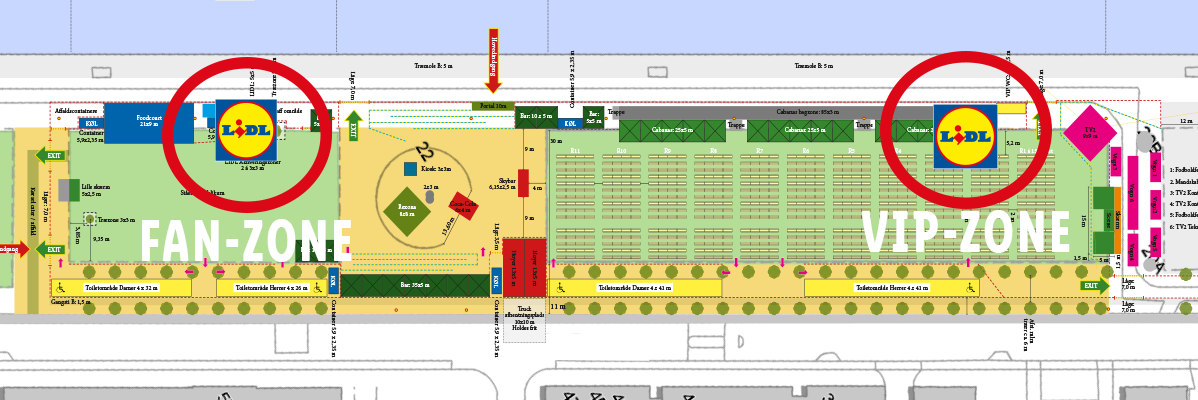The height and width of the screenshot is (400, 1198).
Task: Select the second Cabanas 25x5 m block between the Trappe boxes
Action: pyautogui.click(x=801, y=131)
